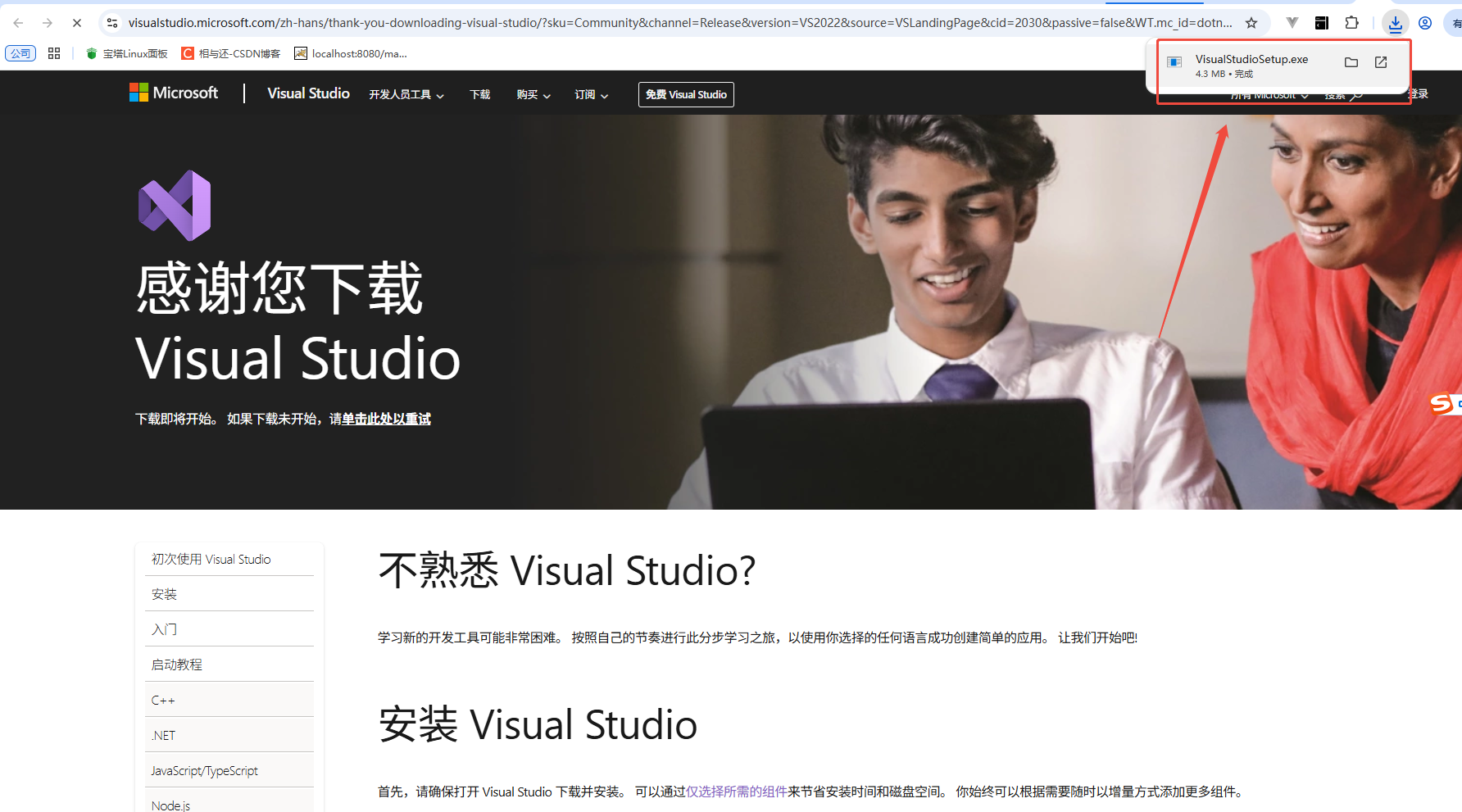1462x812 pixels.
Task: Click the 单击此处以重试 retry link
Action: 386,419
